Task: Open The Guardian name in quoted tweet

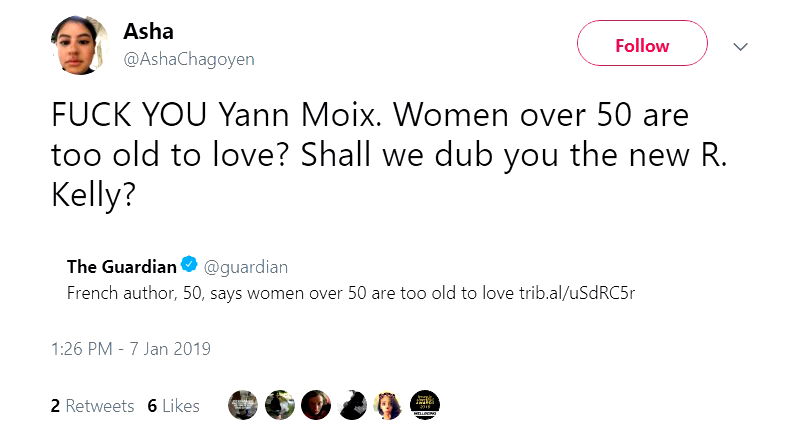Action: tap(121, 266)
